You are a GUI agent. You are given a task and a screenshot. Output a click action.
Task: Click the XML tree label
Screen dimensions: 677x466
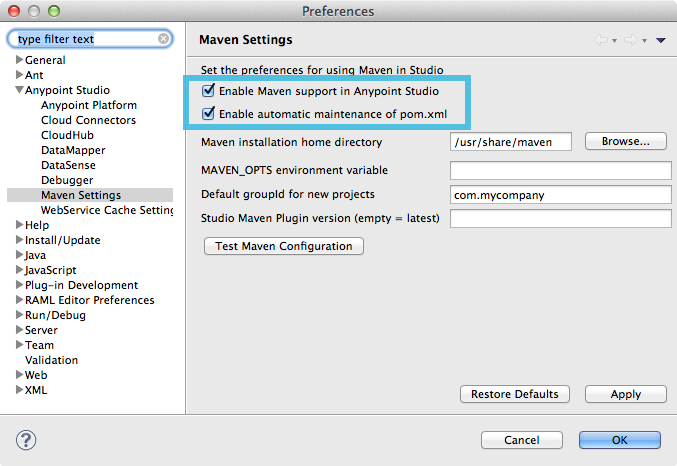coord(36,390)
